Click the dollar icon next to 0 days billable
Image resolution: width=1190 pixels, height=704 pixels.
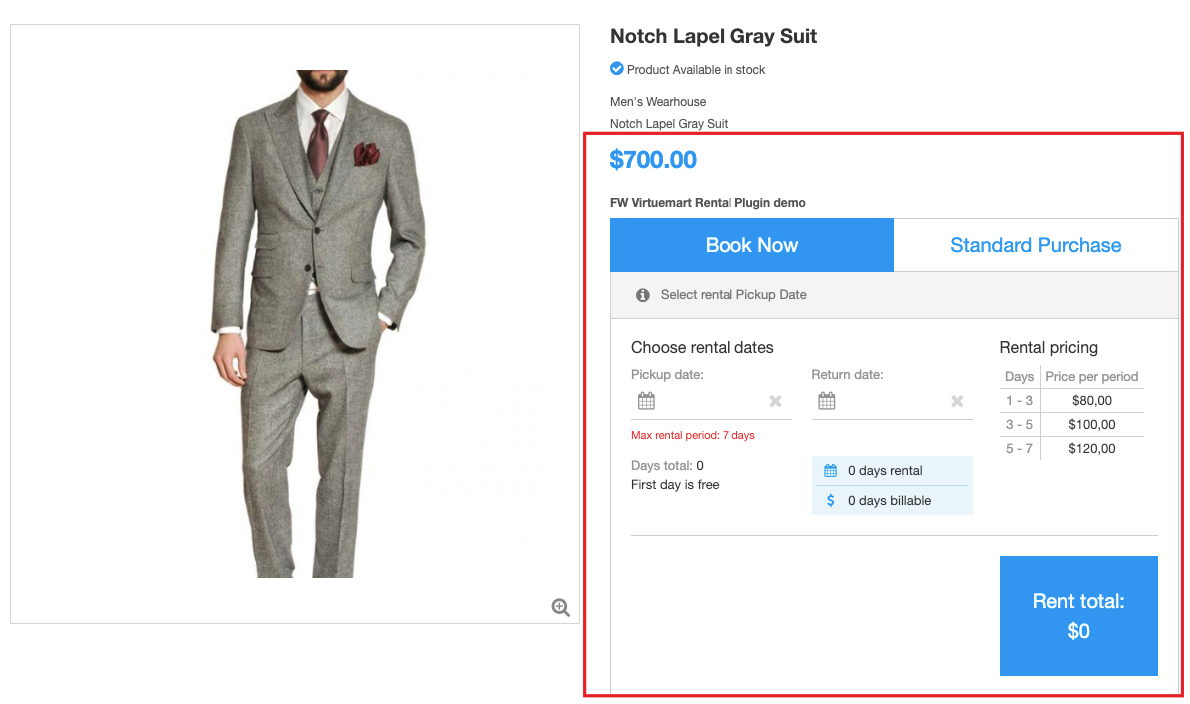(830, 500)
